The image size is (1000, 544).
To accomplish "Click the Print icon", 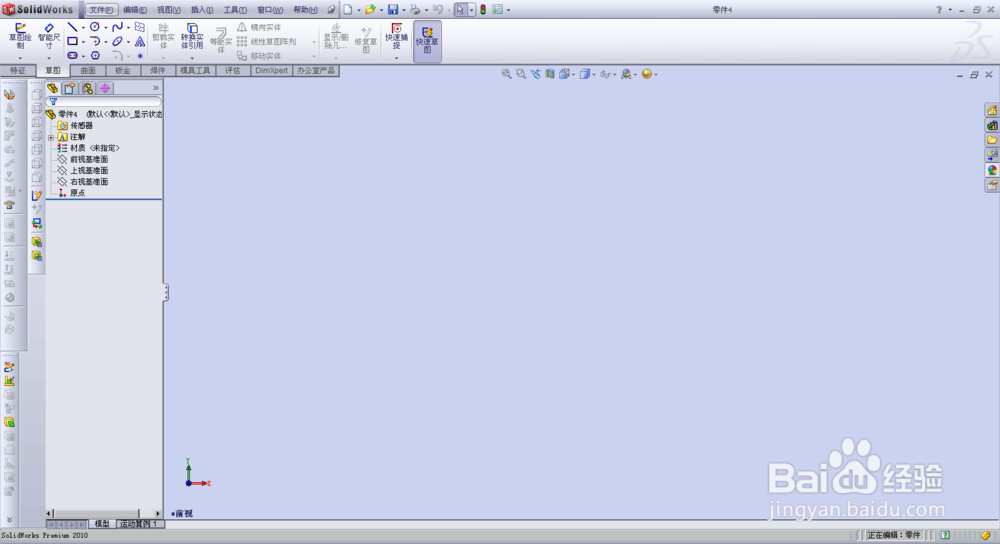I will (x=415, y=10).
